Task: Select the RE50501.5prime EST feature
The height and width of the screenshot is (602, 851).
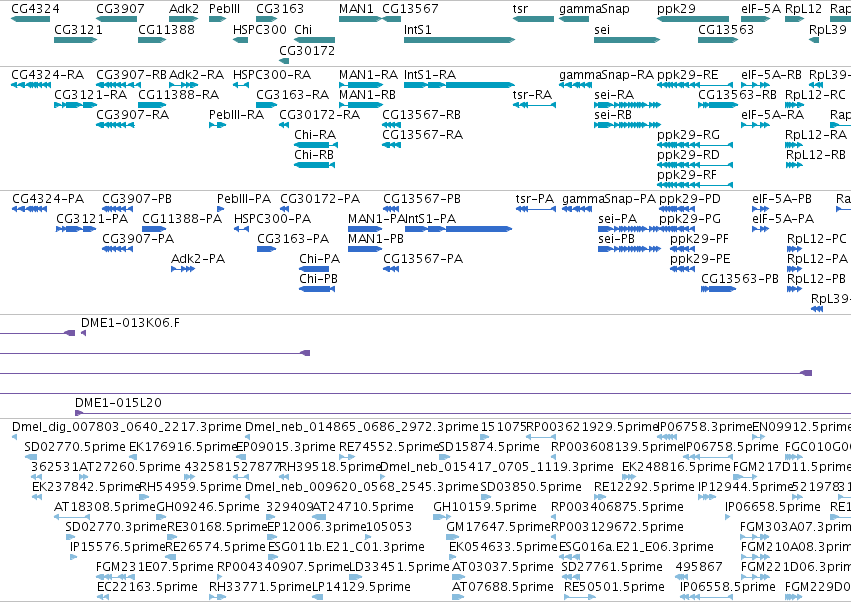Action: (x=580, y=597)
